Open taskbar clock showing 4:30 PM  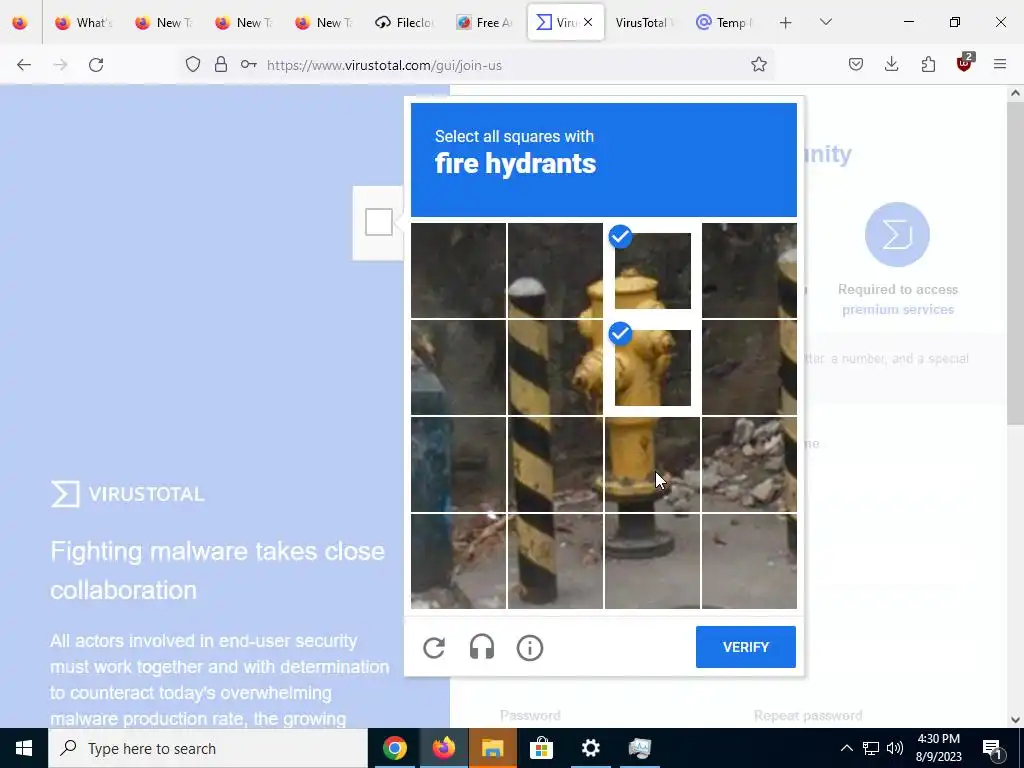click(x=939, y=748)
